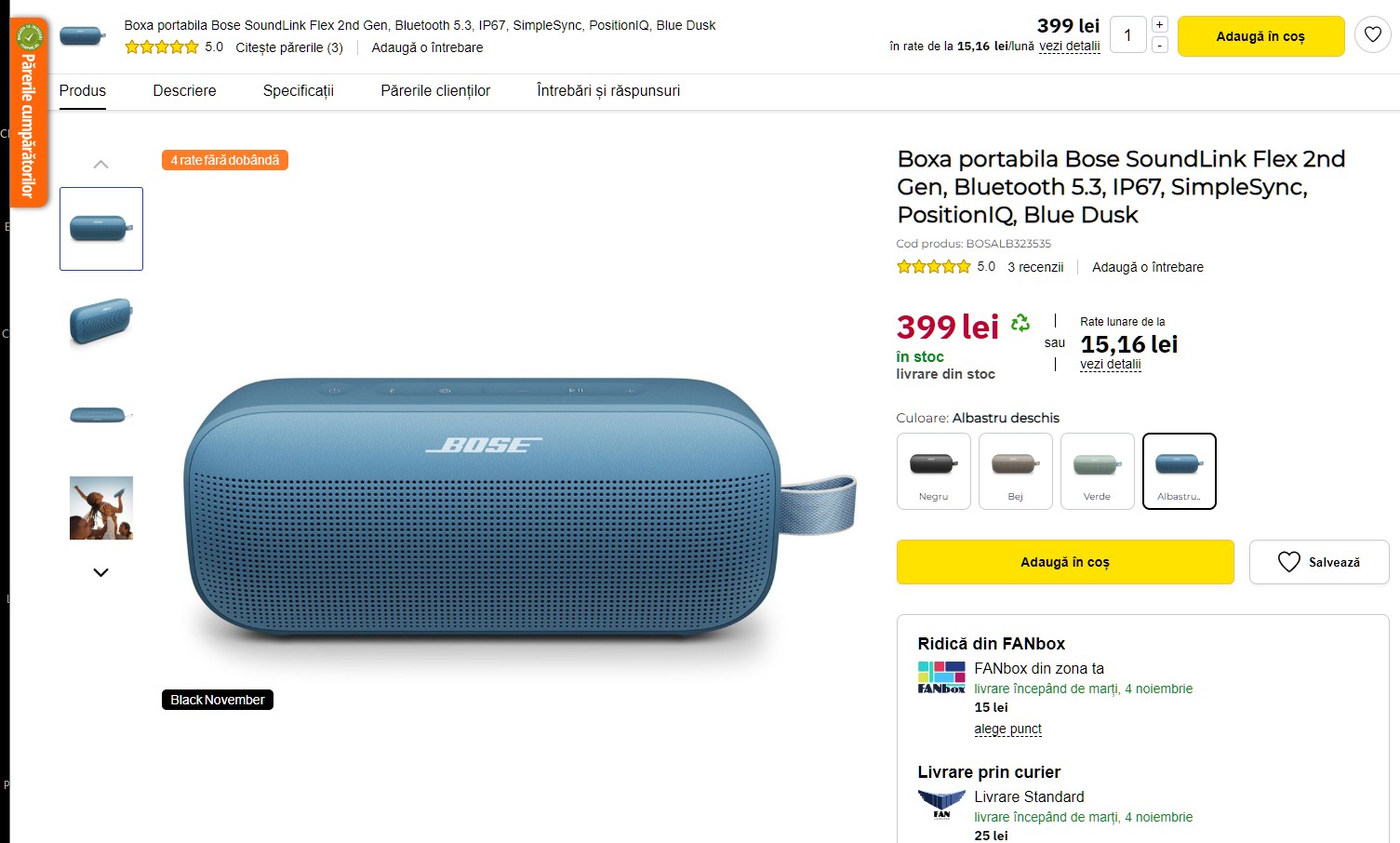Click the heart icon inside Salvează button
Viewport: 1400px width, 843px height.
[1288, 562]
